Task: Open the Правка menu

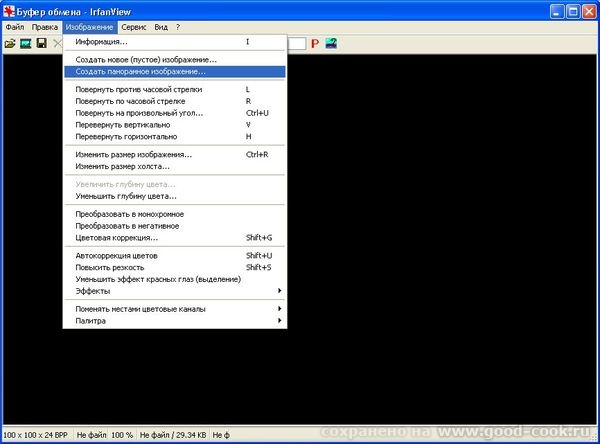Action: coord(46,26)
